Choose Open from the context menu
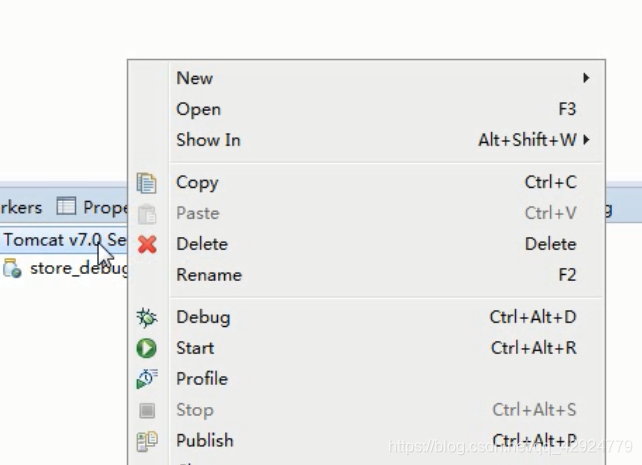642x465 pixels. pos(366,109)
